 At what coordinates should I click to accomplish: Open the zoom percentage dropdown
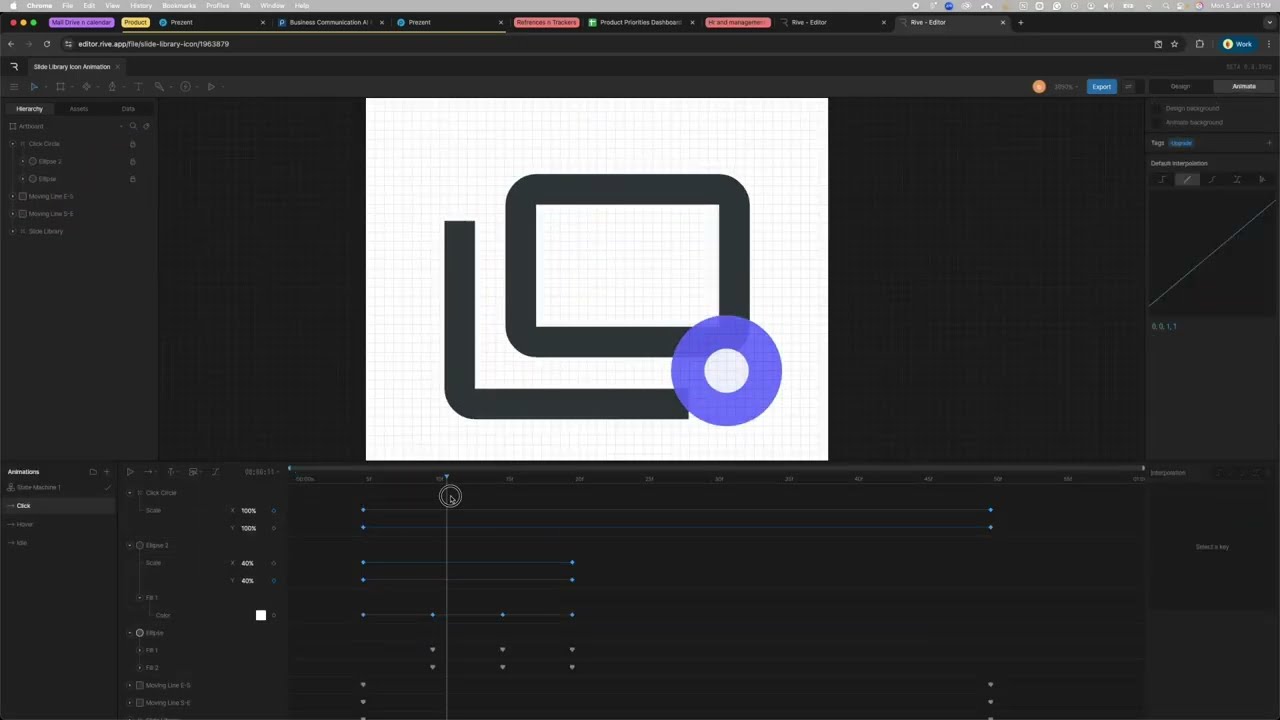pos(1065,87)
